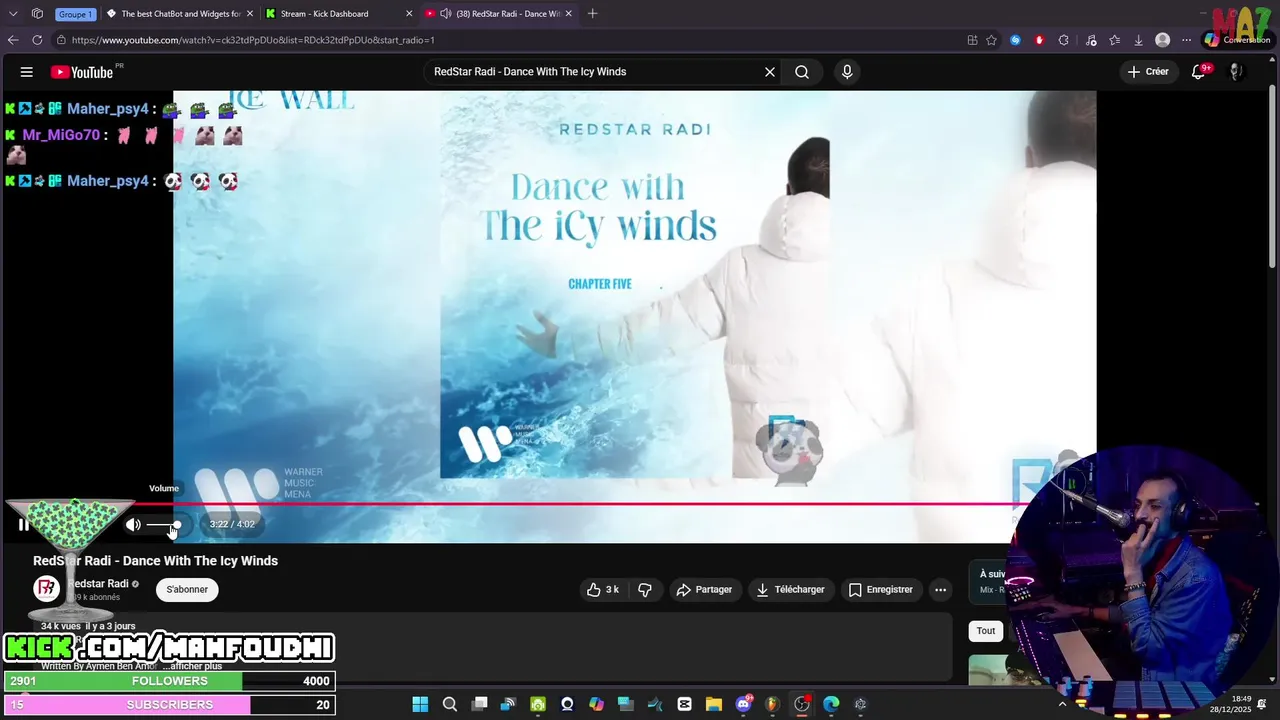Open the more actions ellipsis menu

click(940, 590)
